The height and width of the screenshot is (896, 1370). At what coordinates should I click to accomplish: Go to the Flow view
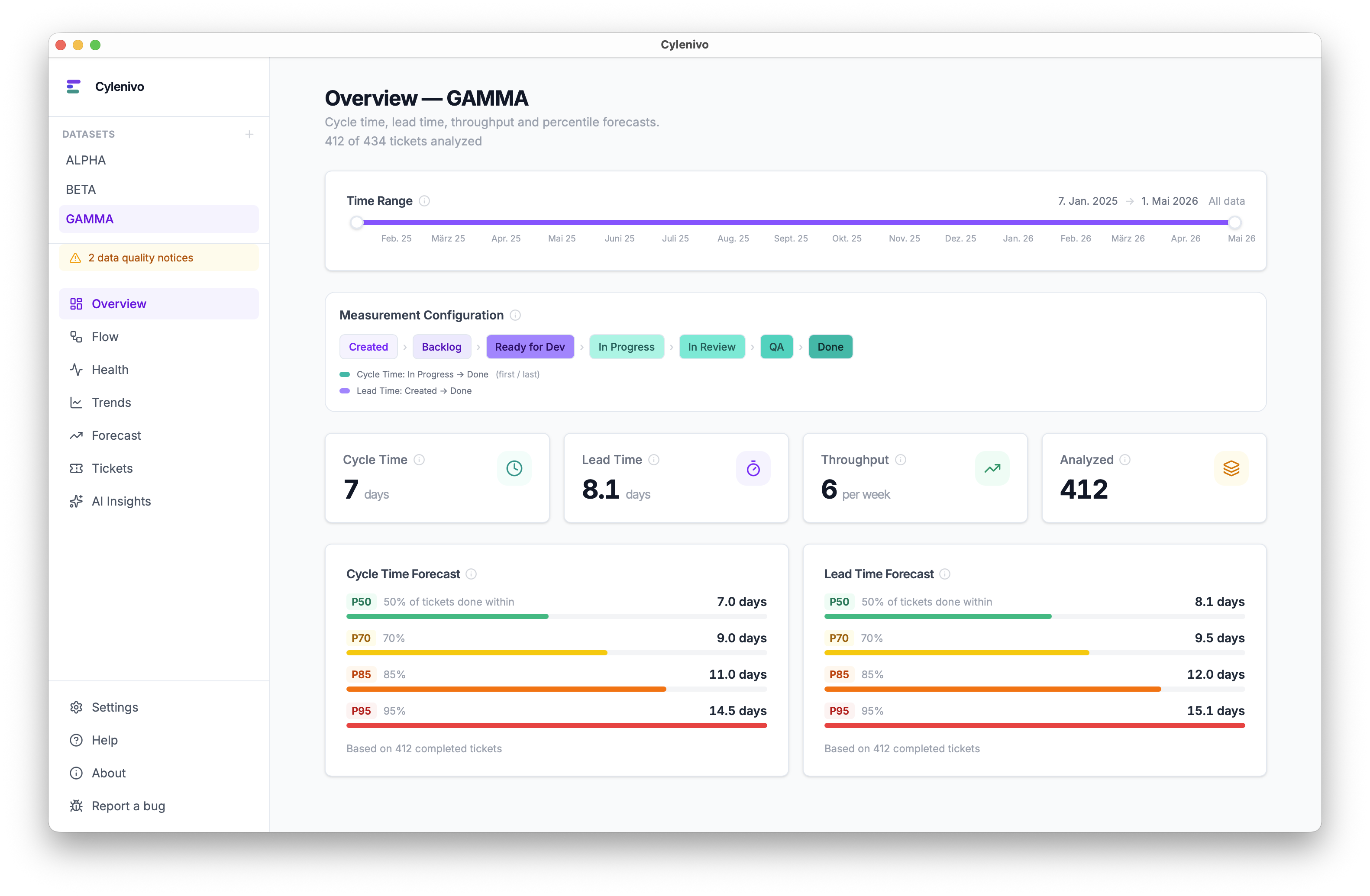pos(105,337)
